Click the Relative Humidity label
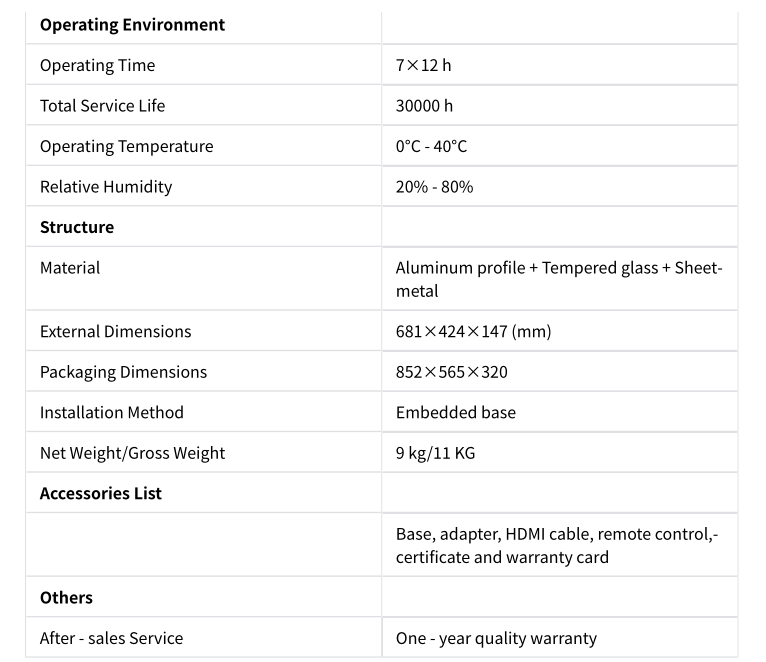The height and width of the screenshot is (662, 766). tap(106, 187)
